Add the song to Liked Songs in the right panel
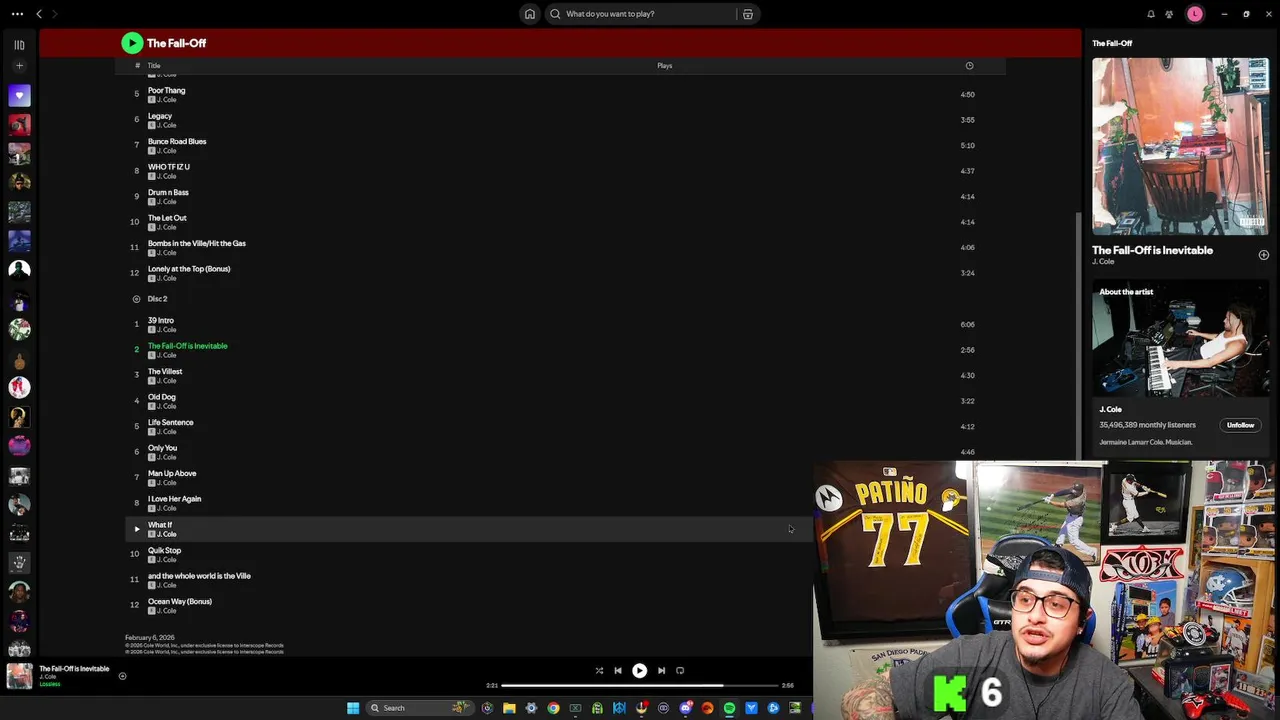Viewport: 1280px width, 720px height. 1263,255
